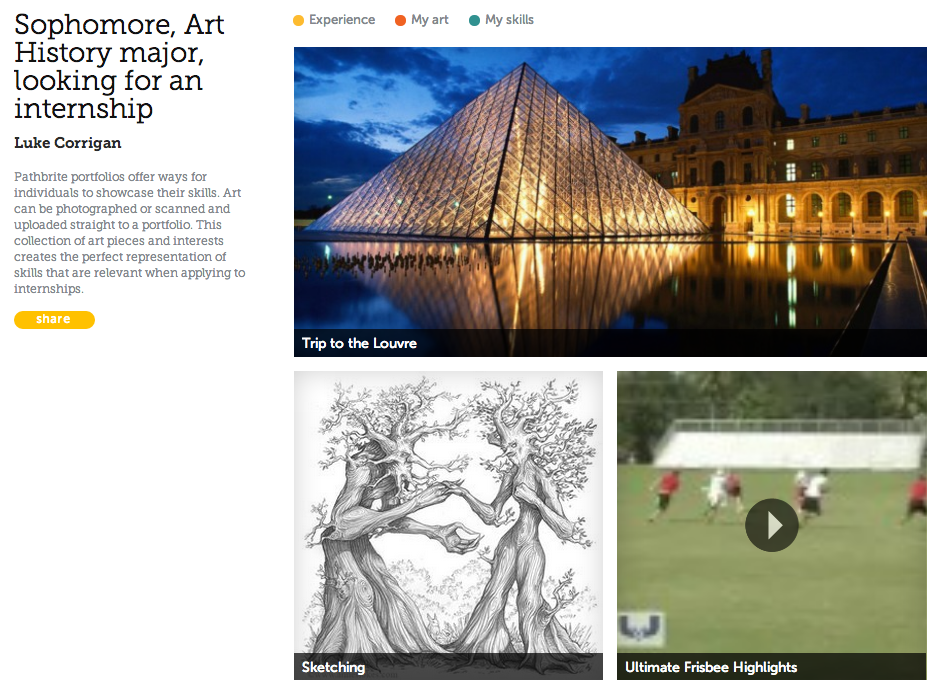This screenshot has width=939, height=680.
Task: Click the yellow share button
Action: [54, 320]
